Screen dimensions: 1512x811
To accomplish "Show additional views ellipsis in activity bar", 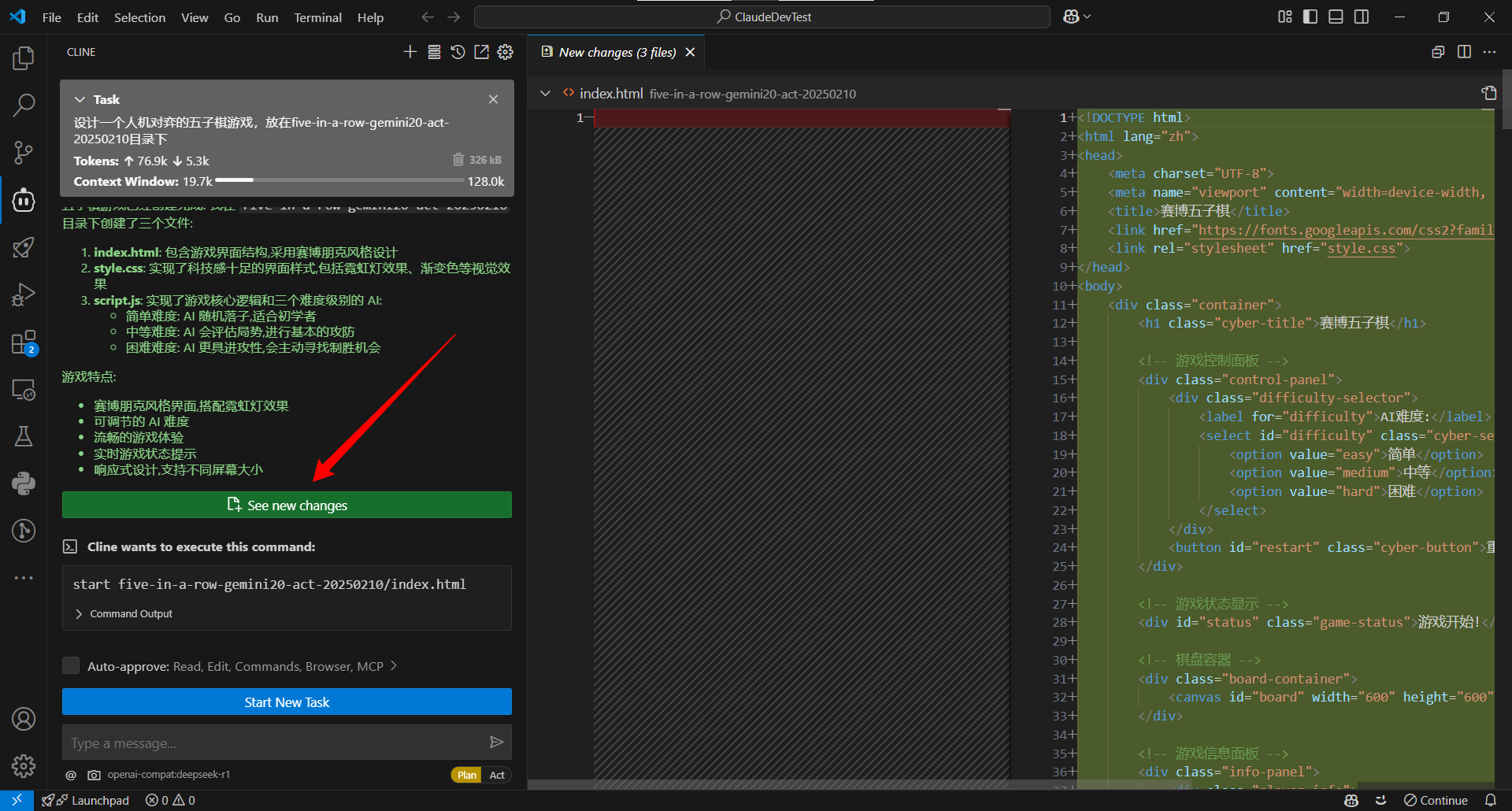I will click(x=24, y=577).
